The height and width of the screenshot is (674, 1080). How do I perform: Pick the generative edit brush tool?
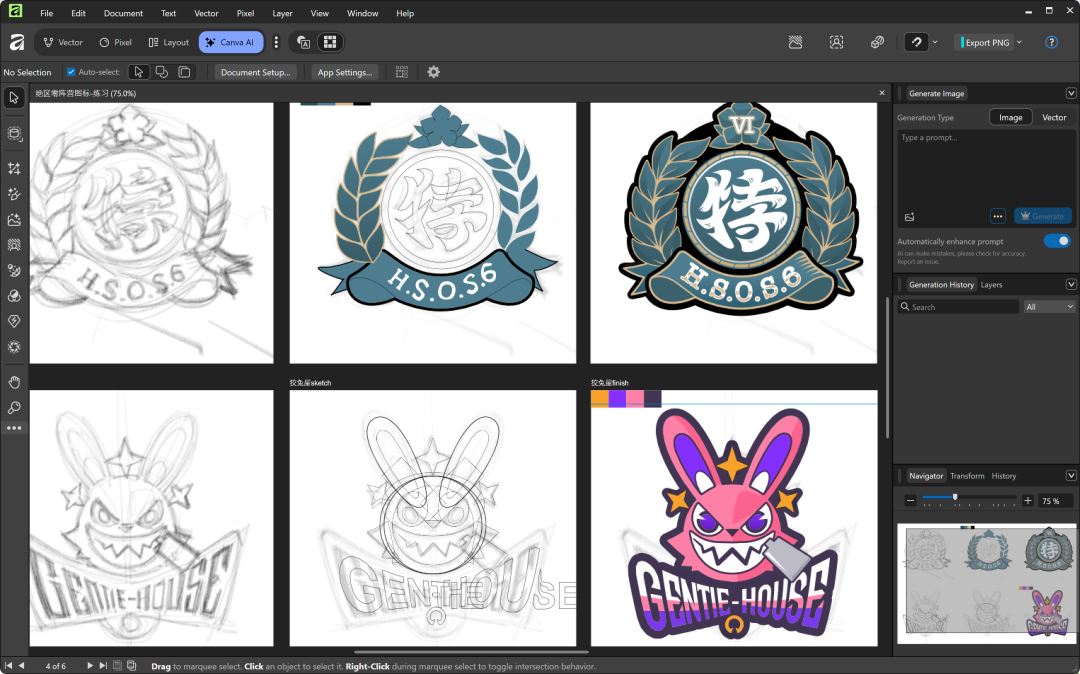point(14,194)
